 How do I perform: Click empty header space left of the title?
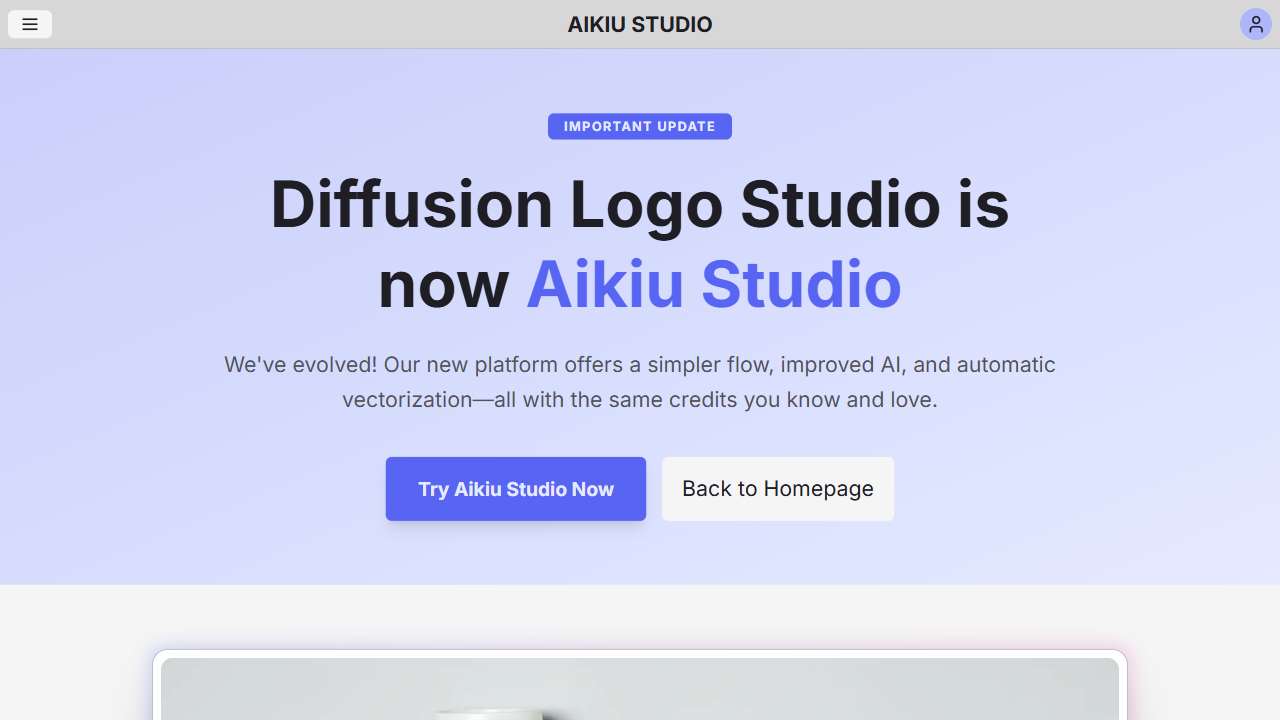(x=300, y=24)
